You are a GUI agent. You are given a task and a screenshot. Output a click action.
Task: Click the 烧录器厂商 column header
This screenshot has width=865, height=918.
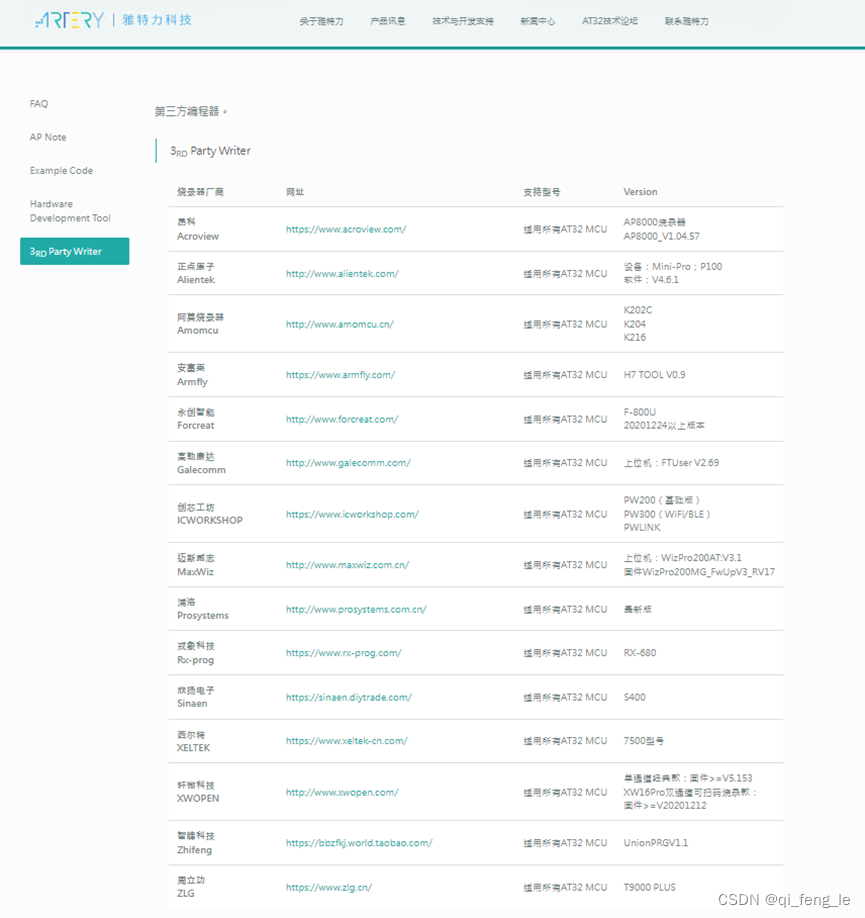point(200,191)
